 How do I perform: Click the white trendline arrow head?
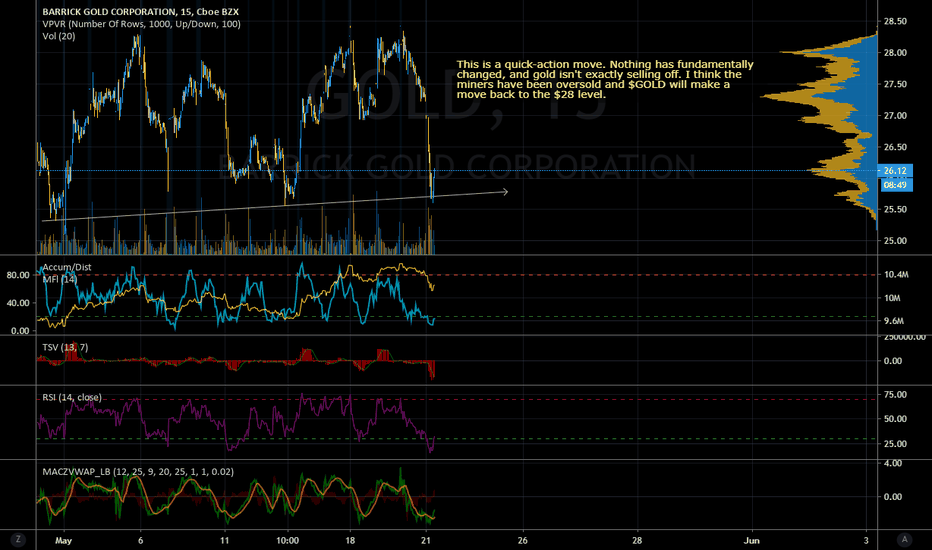pyautogui.click(x=505, y=191)
